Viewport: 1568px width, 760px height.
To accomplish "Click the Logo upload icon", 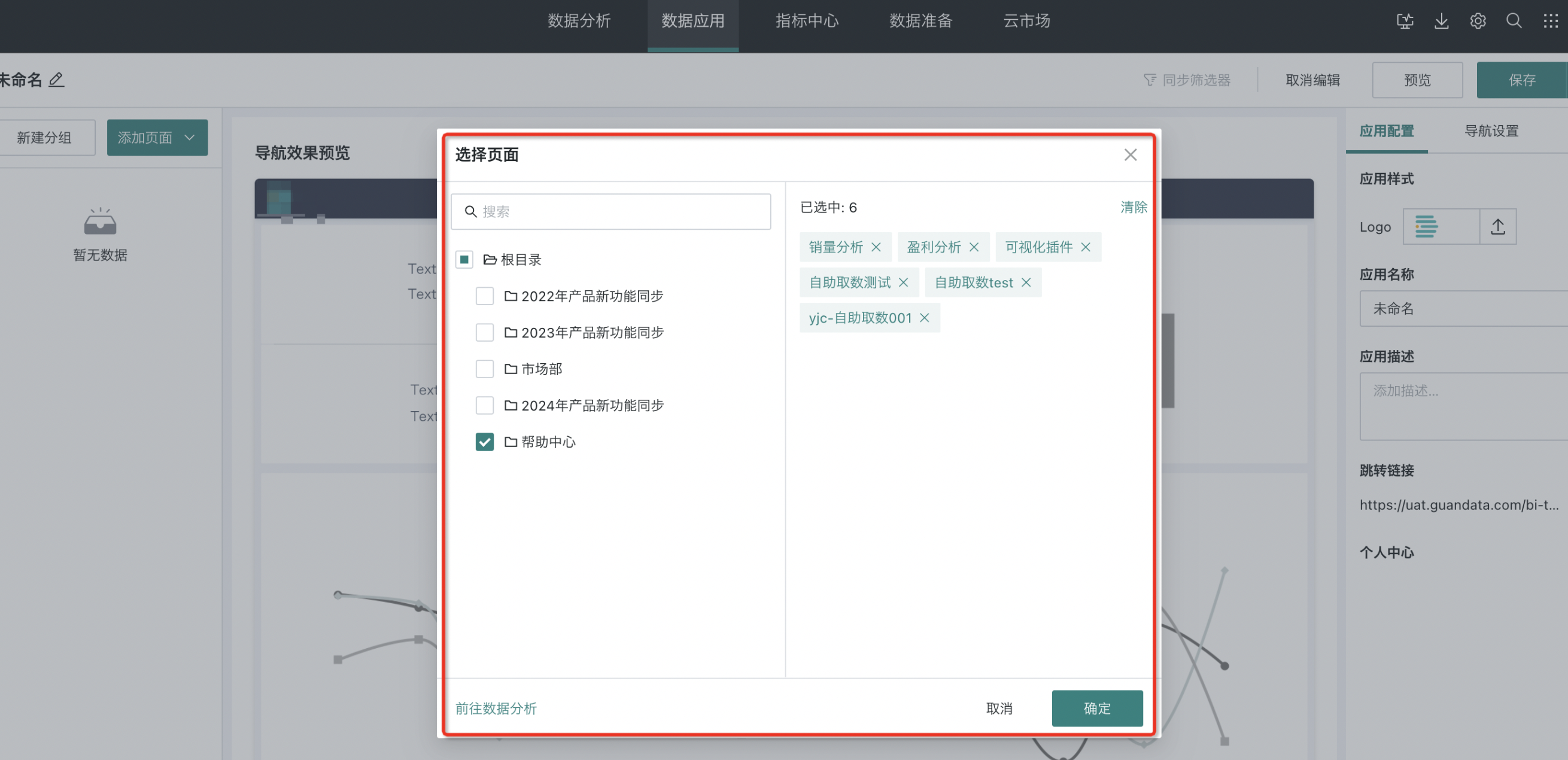I will [x=1497, y=227].
